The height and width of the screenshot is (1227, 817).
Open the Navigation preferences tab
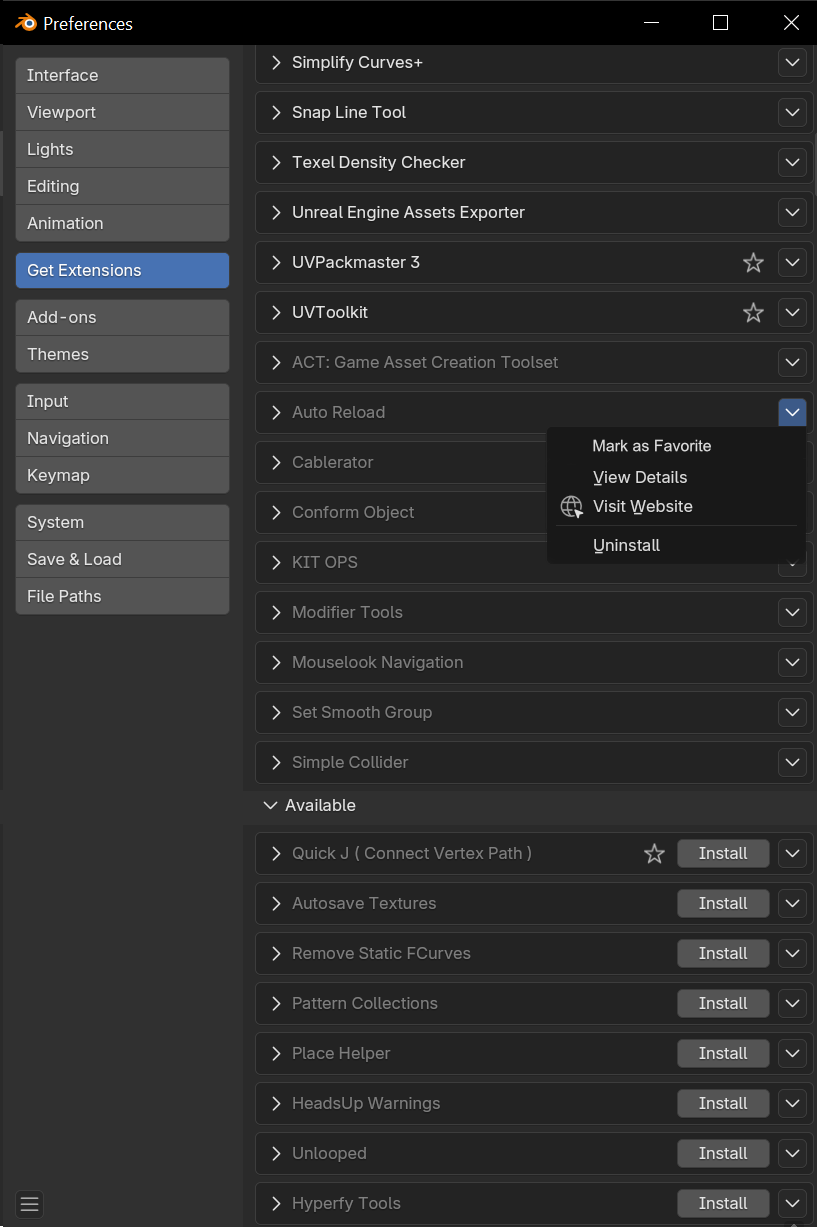[x=122, y=438]
